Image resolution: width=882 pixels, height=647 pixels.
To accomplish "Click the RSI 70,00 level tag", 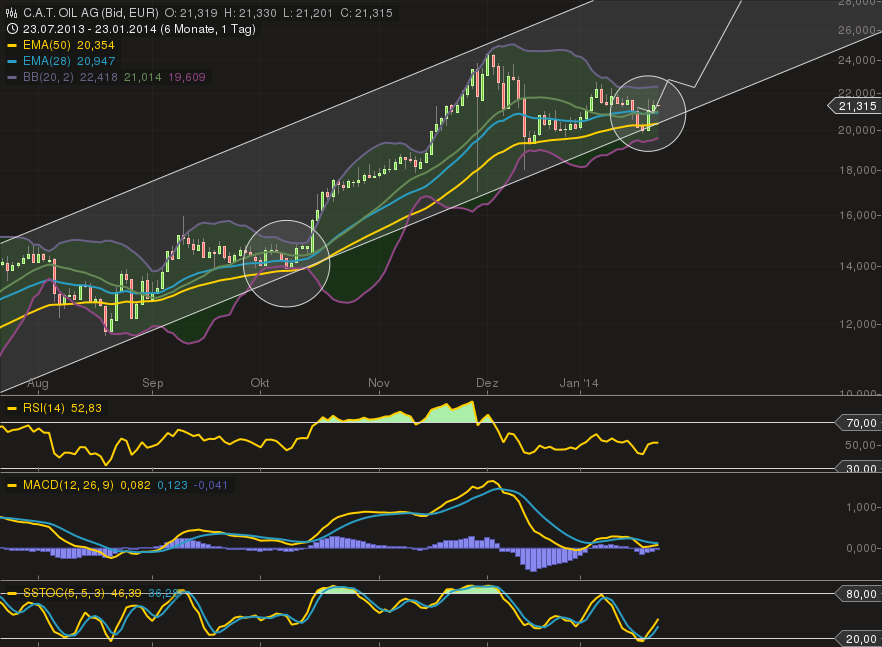I will tap(857, 423).
